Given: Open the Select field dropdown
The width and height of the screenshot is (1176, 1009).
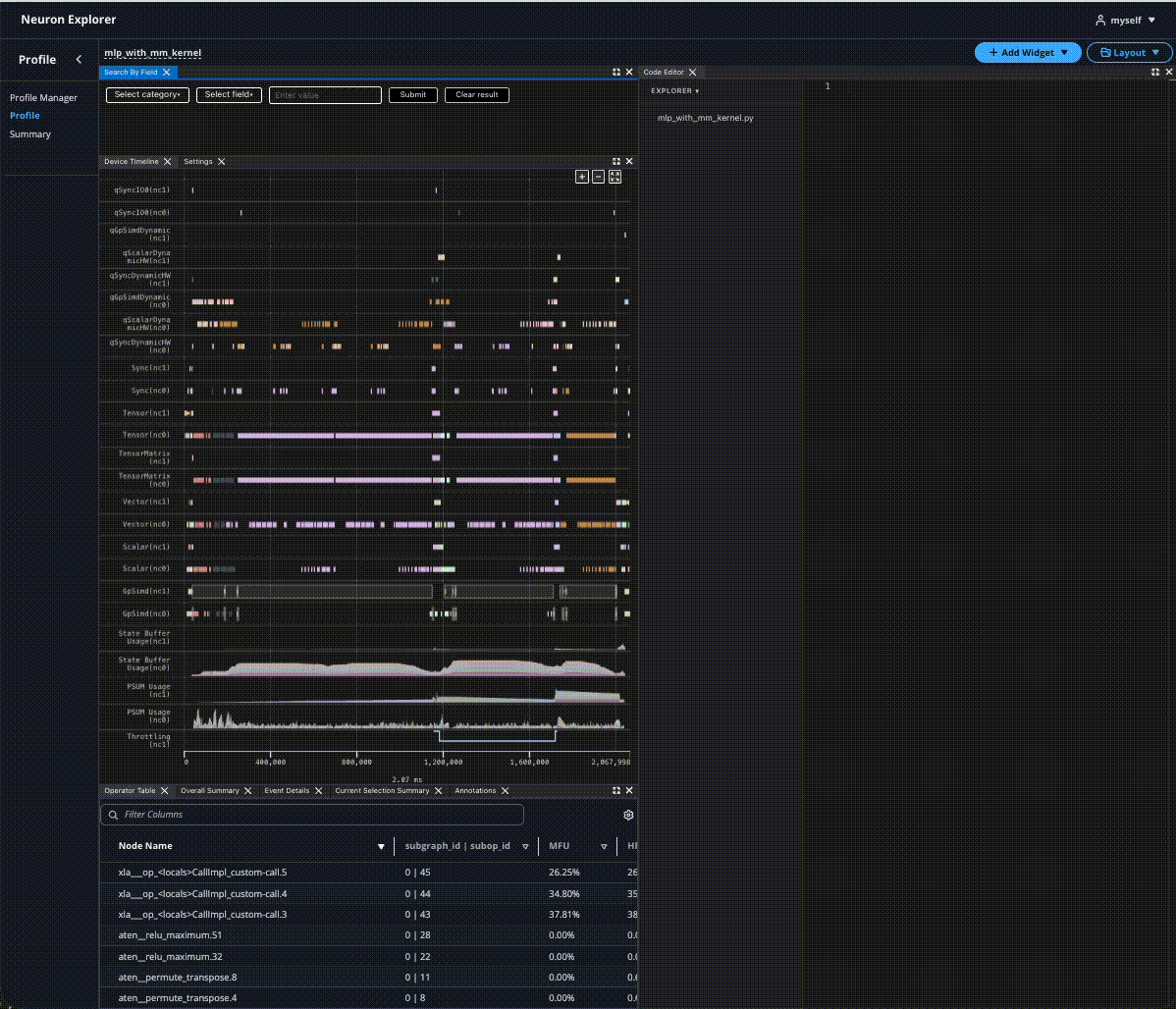Looking at the screenshot, I should pyautogui.click(x=229, y=95).
